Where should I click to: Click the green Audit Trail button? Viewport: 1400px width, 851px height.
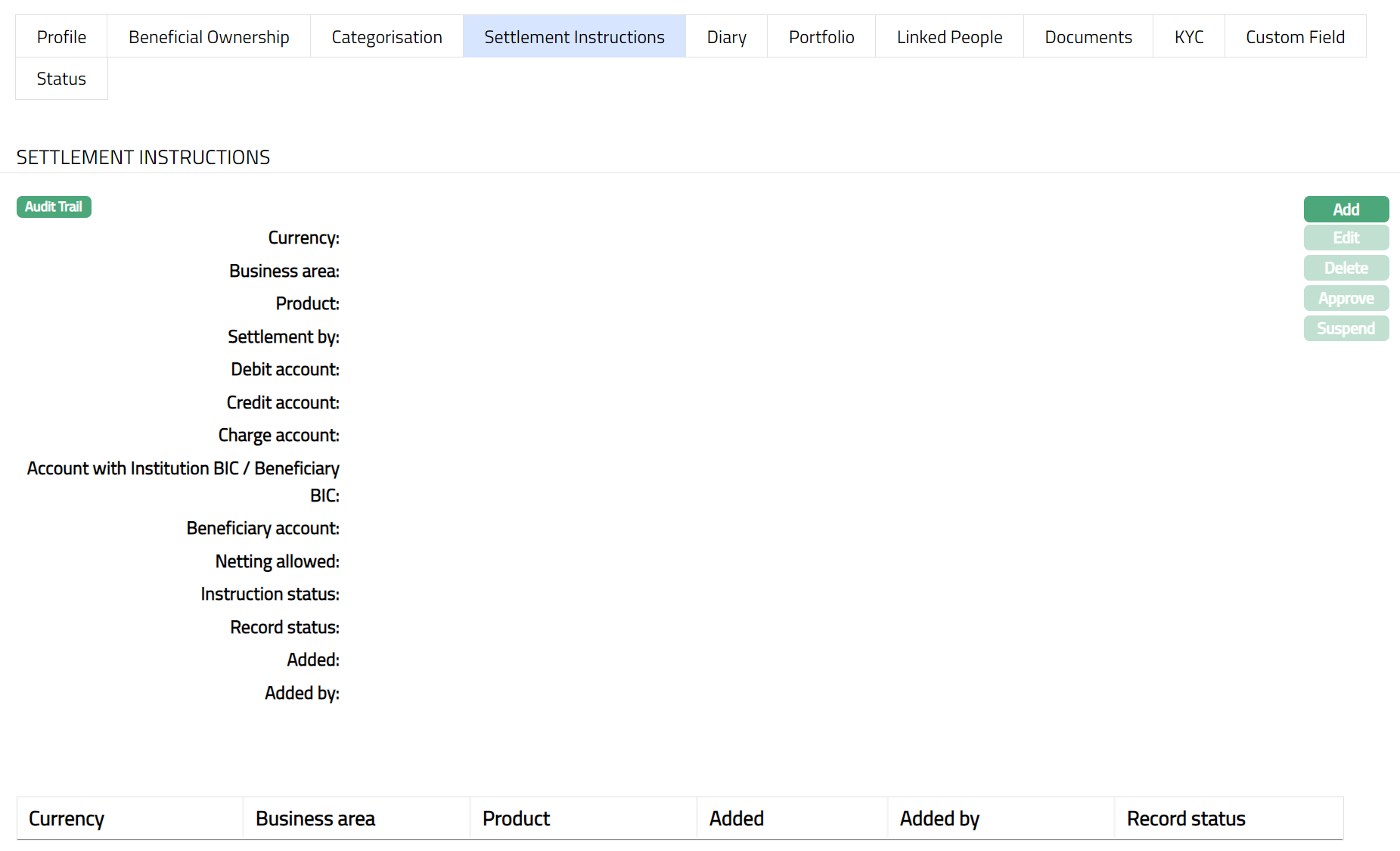click(x=54, y=207)
